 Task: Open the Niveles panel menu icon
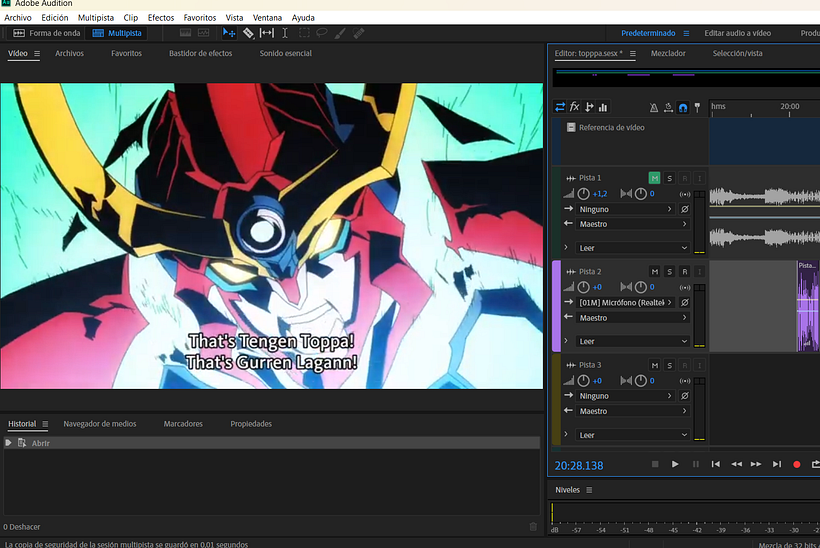tap(589, 490)
